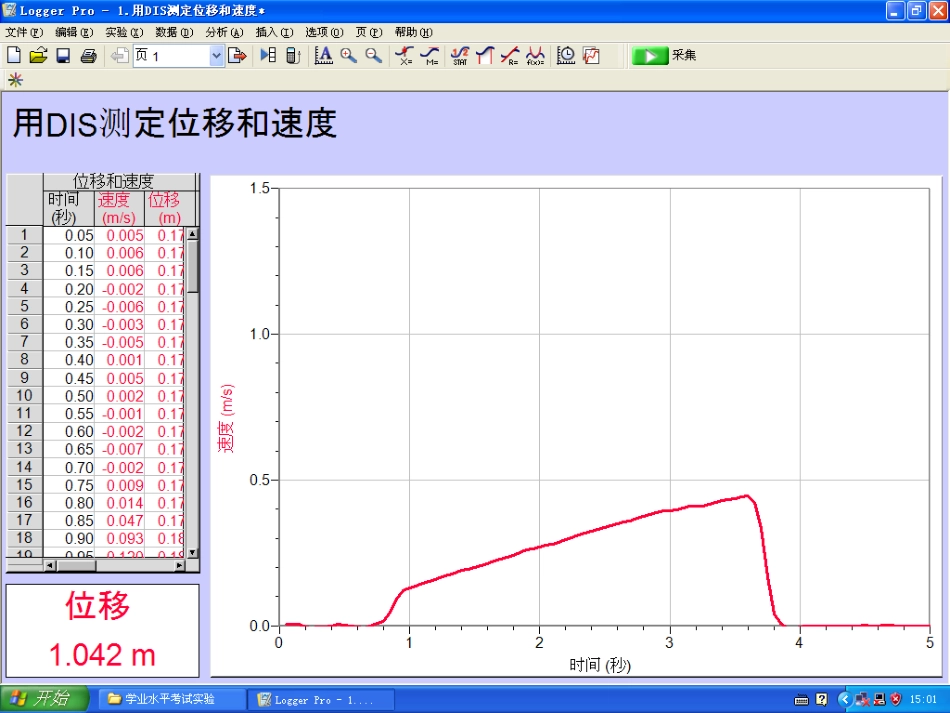Autoscale the graph with the A icon
Image resolution: width=950 pixels, height=713 pixels.
point(324,56)
